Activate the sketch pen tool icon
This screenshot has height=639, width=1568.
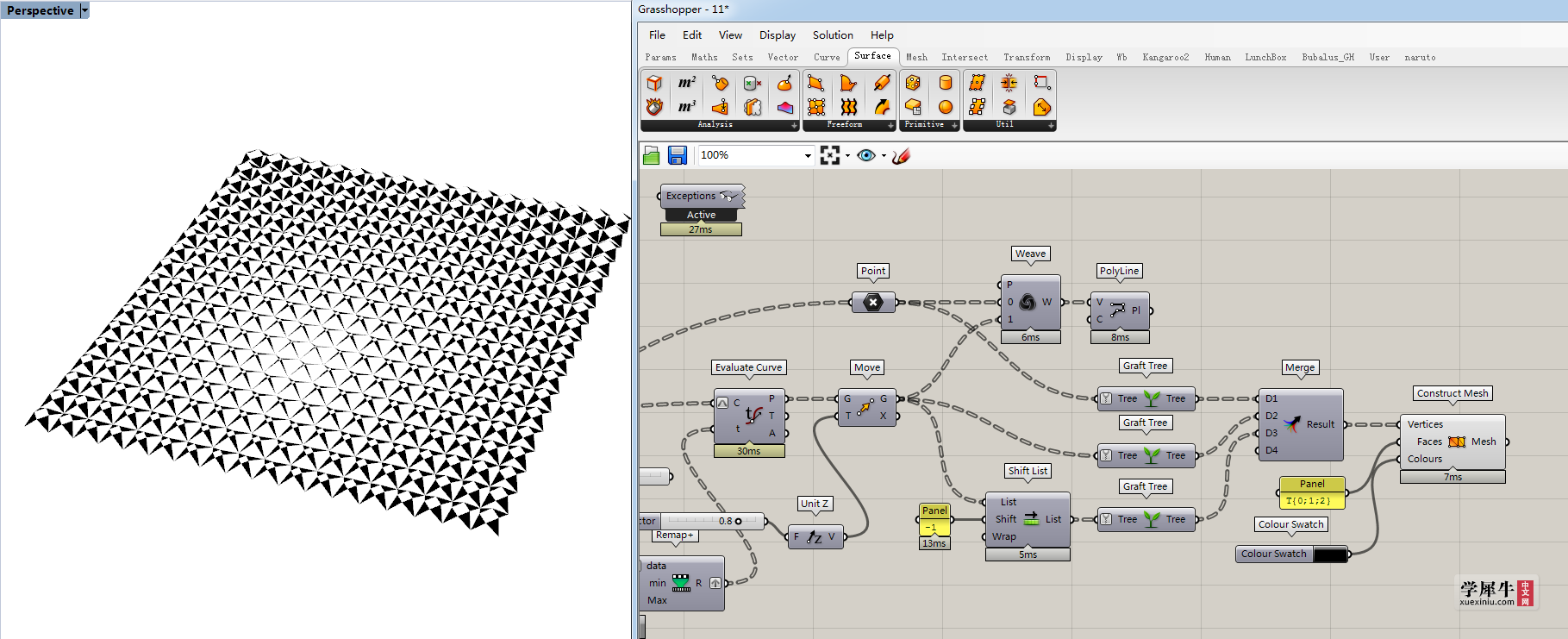coord(902,155)
